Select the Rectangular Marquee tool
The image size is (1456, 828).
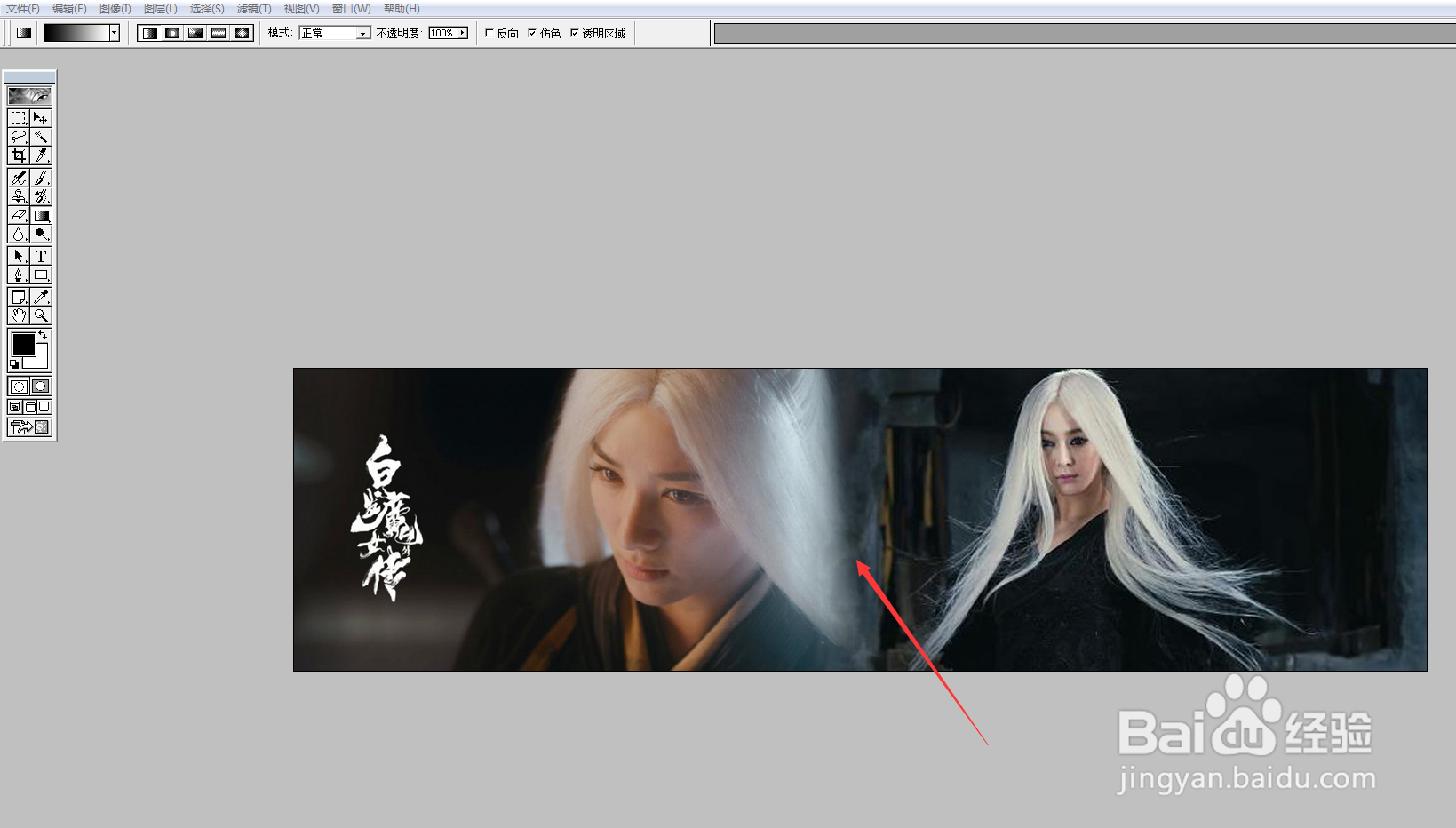[18, 118]
